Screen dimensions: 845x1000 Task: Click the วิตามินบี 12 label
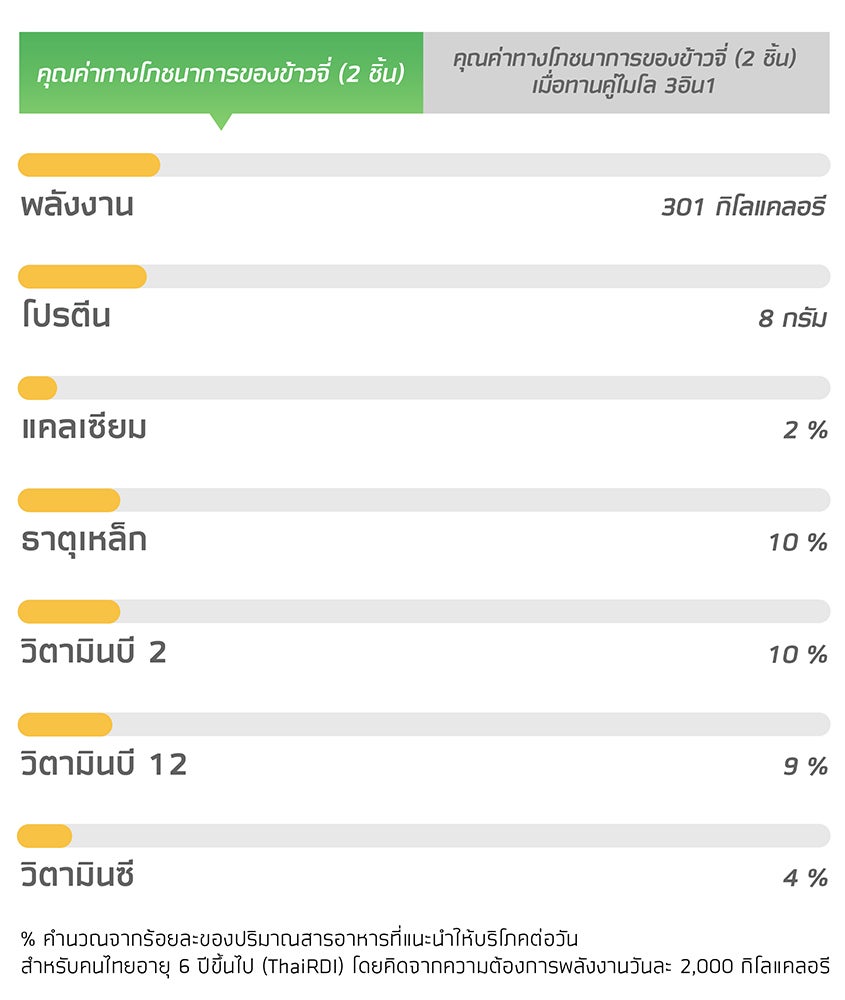[104, 763]
